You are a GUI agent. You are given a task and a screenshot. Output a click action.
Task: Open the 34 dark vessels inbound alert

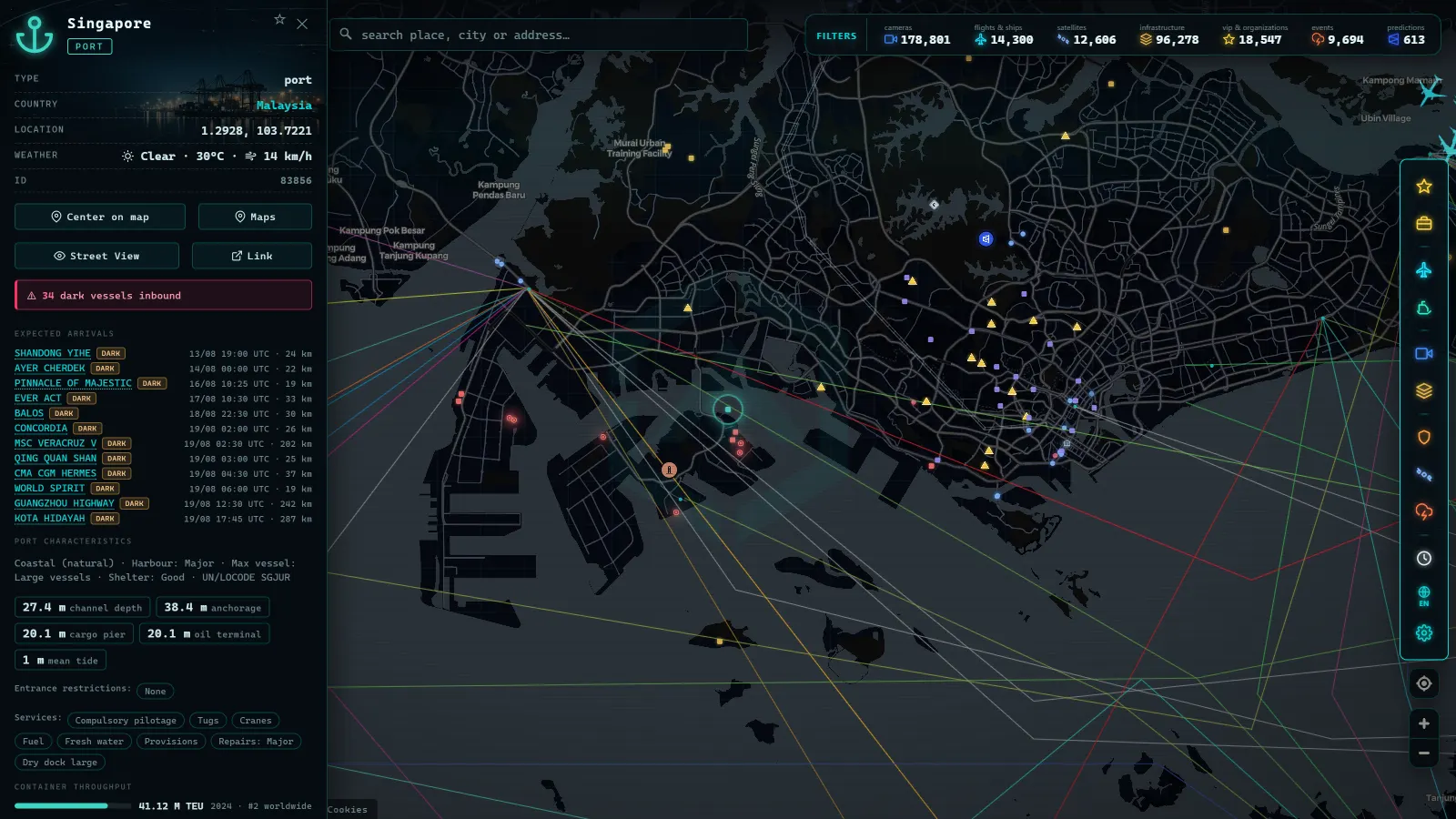(163, 295)
